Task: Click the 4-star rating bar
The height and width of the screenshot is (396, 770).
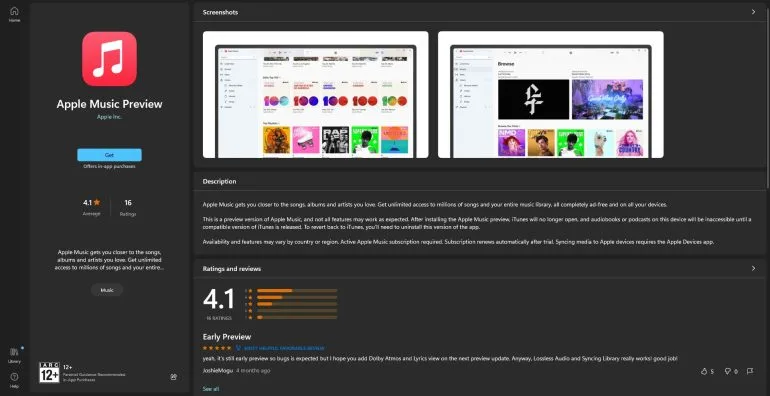Action: pyautogui.click(x=297, y=297)
